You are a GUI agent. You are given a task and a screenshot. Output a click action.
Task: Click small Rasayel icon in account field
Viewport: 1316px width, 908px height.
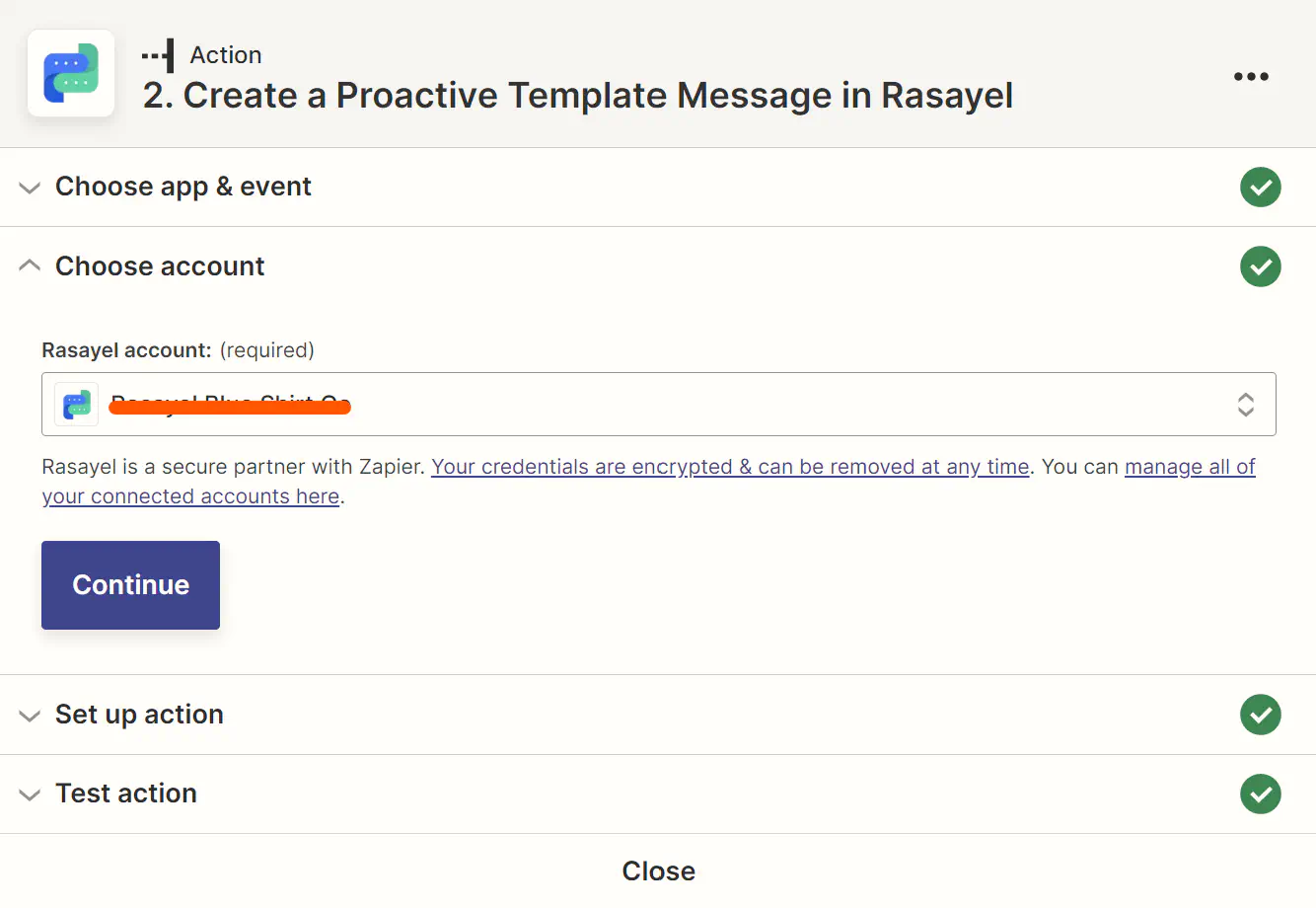point(76,404)
